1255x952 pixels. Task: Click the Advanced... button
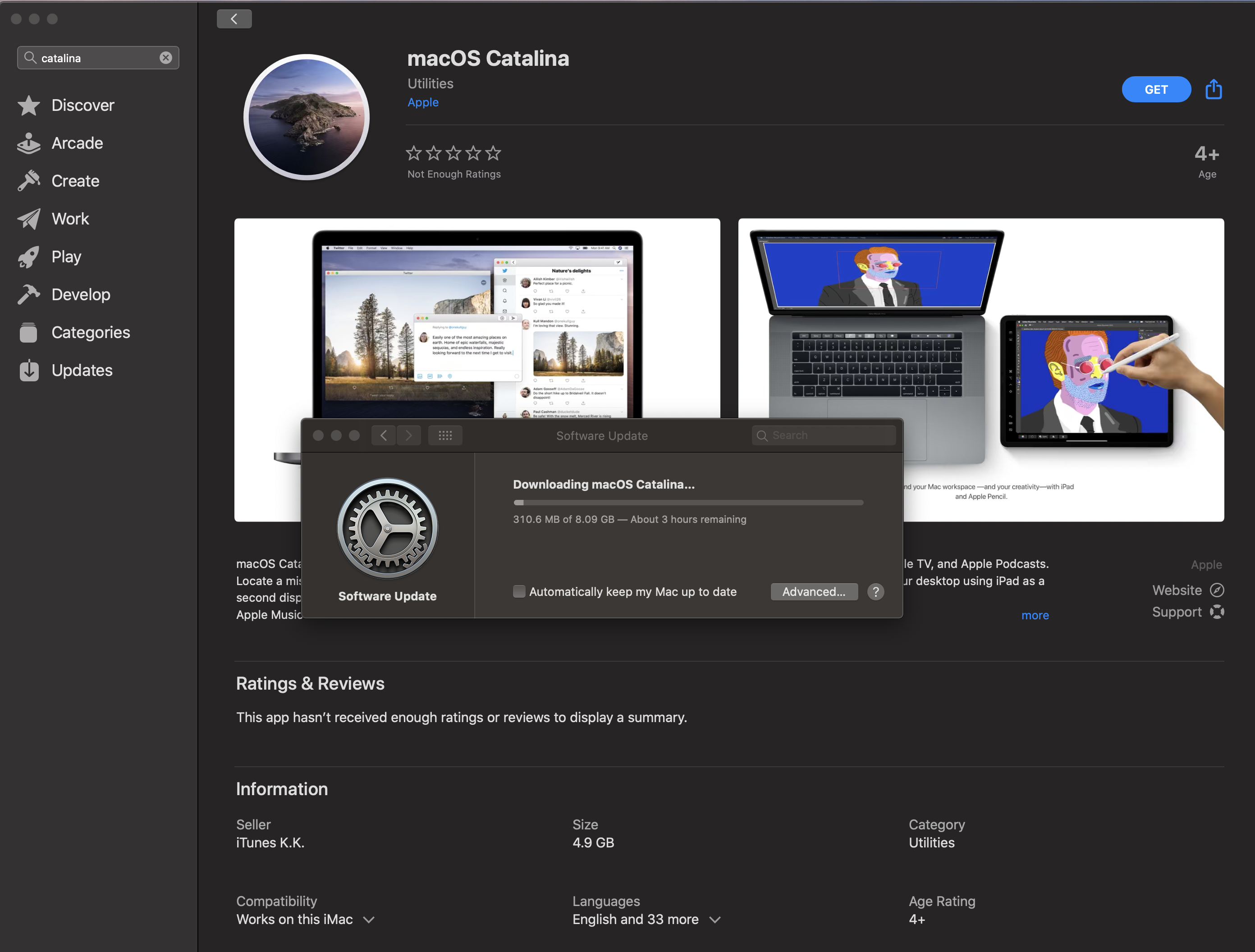[x=814, y=592]
